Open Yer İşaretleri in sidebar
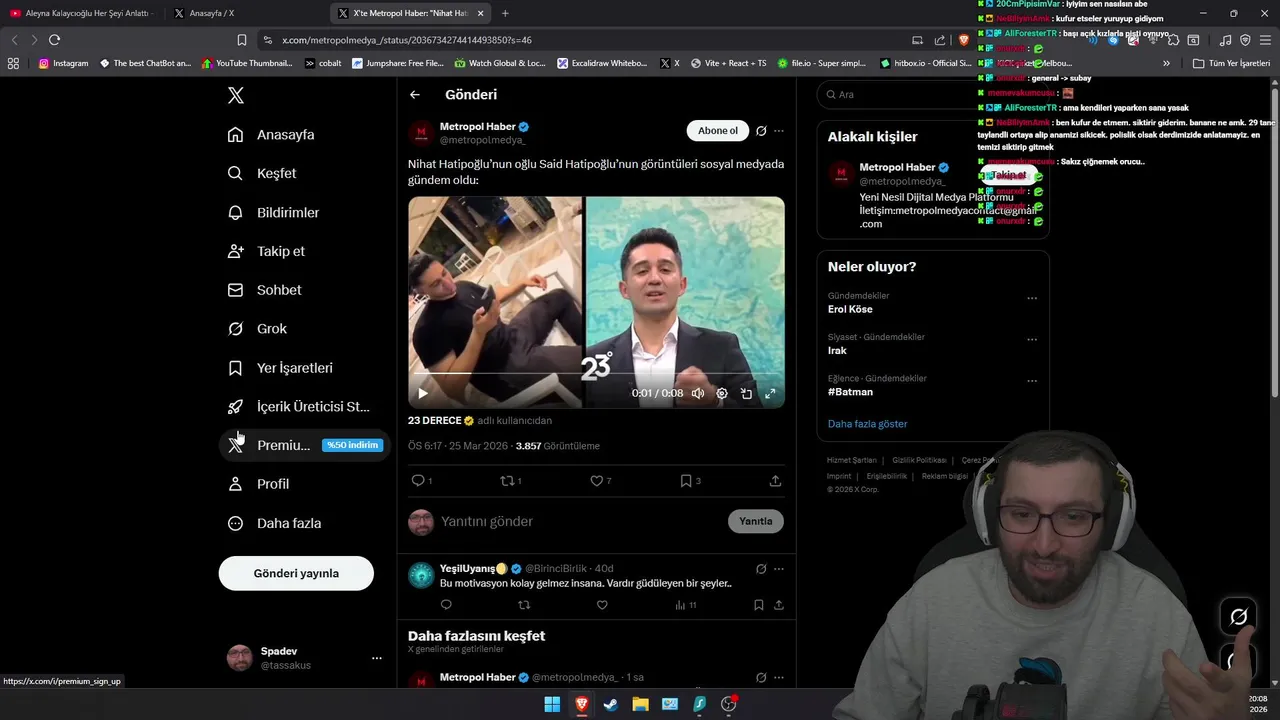The image size is (1280, 720). tap(280, 368)
